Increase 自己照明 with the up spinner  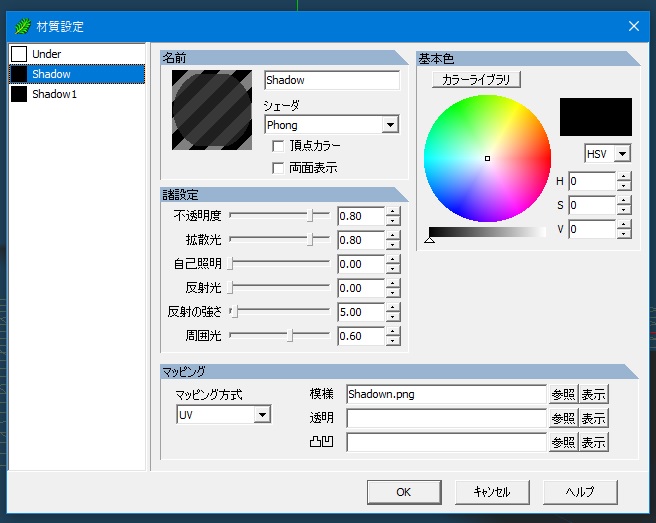(x=392, y=259)
